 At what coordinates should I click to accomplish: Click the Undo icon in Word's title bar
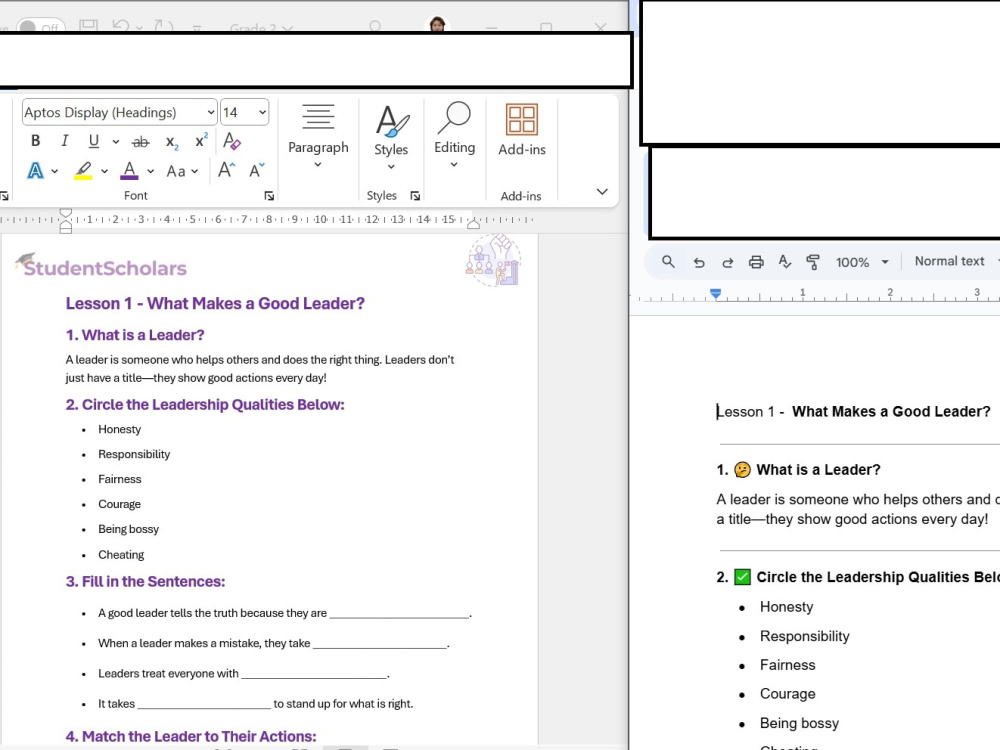coord(121,26)
